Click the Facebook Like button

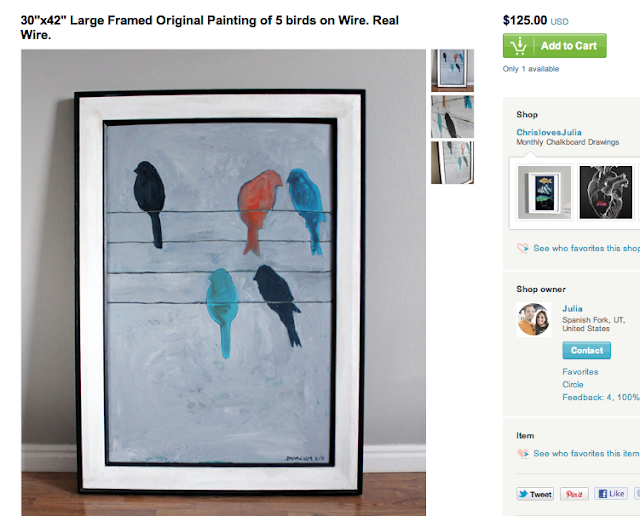[611, 494]
